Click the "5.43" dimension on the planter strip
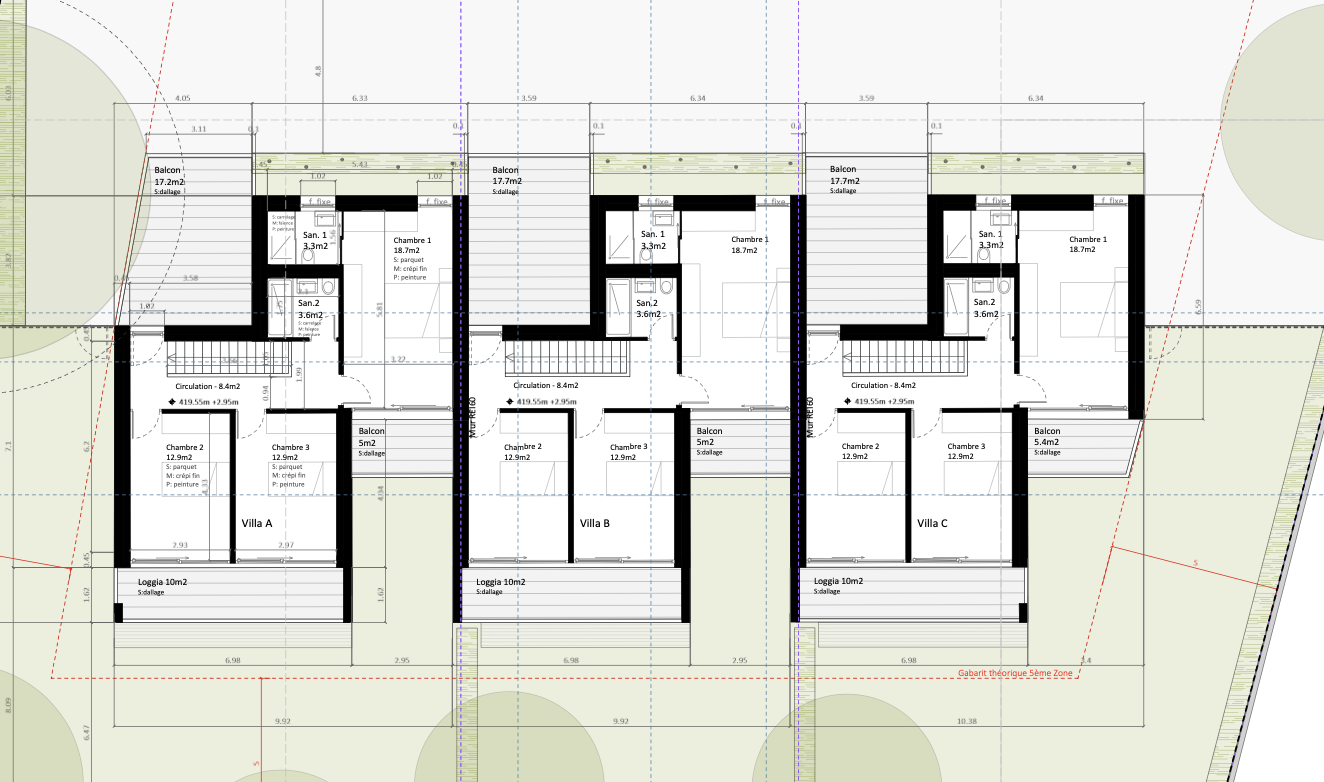The width and height of the screenshot is (1324, 782). [x=361, y=164]
